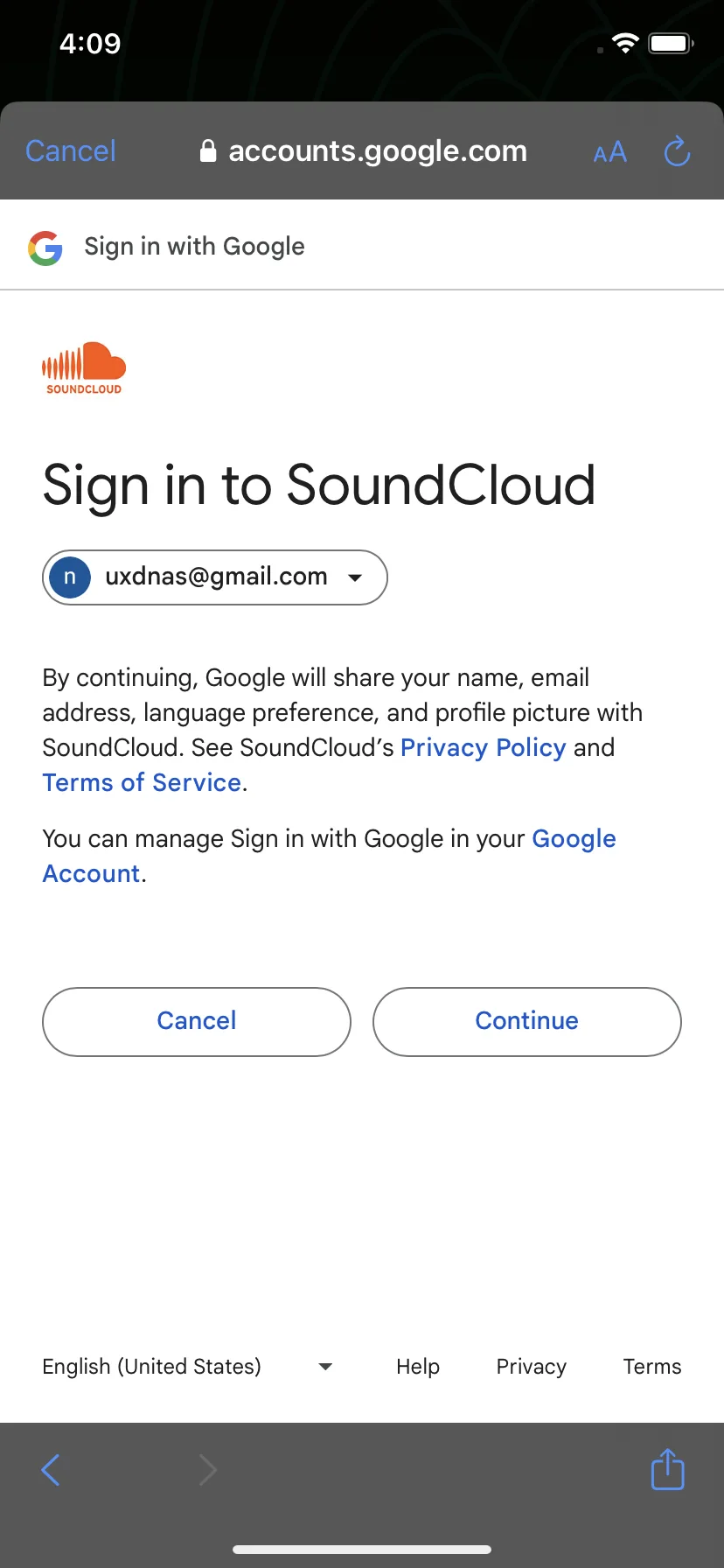Click the Continue button
The height and width of the screenshot is (1568, 724).
coord(527,1021)
